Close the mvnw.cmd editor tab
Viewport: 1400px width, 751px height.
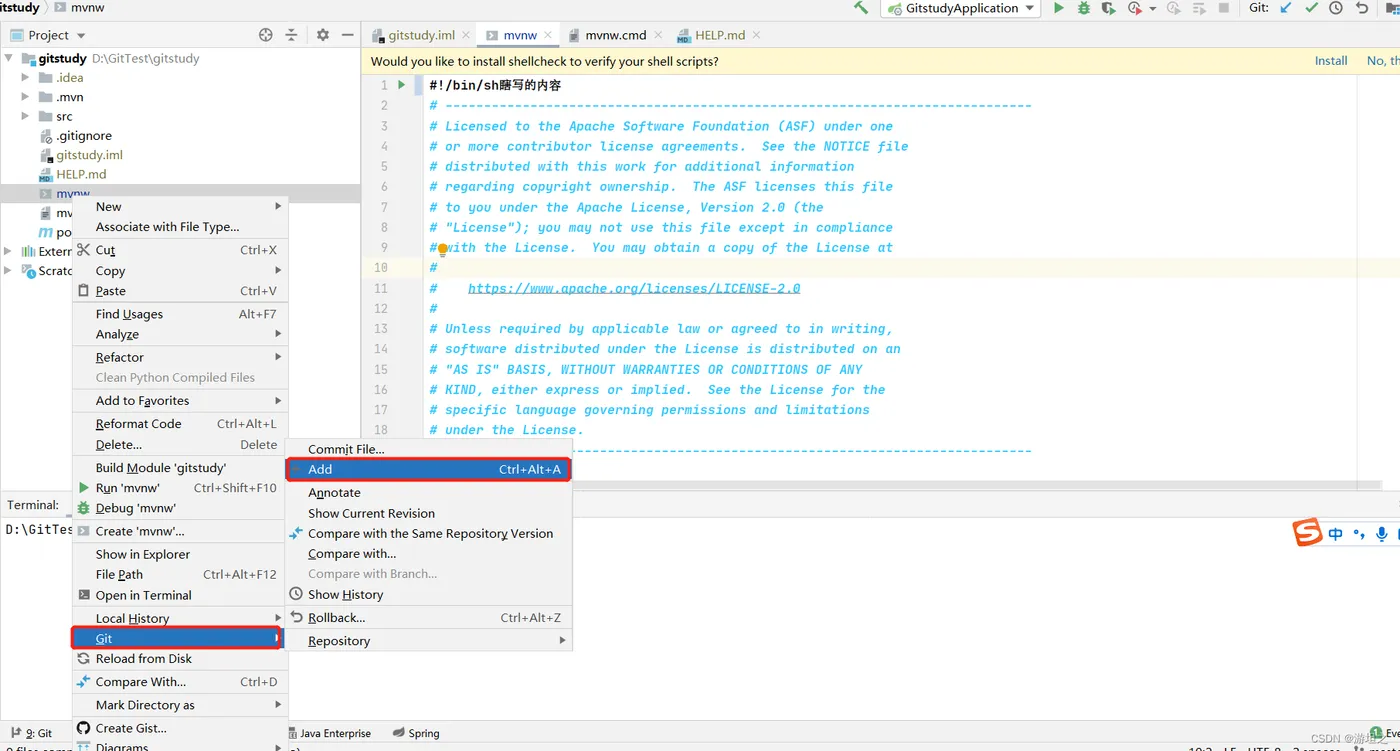tap(658, 35)
